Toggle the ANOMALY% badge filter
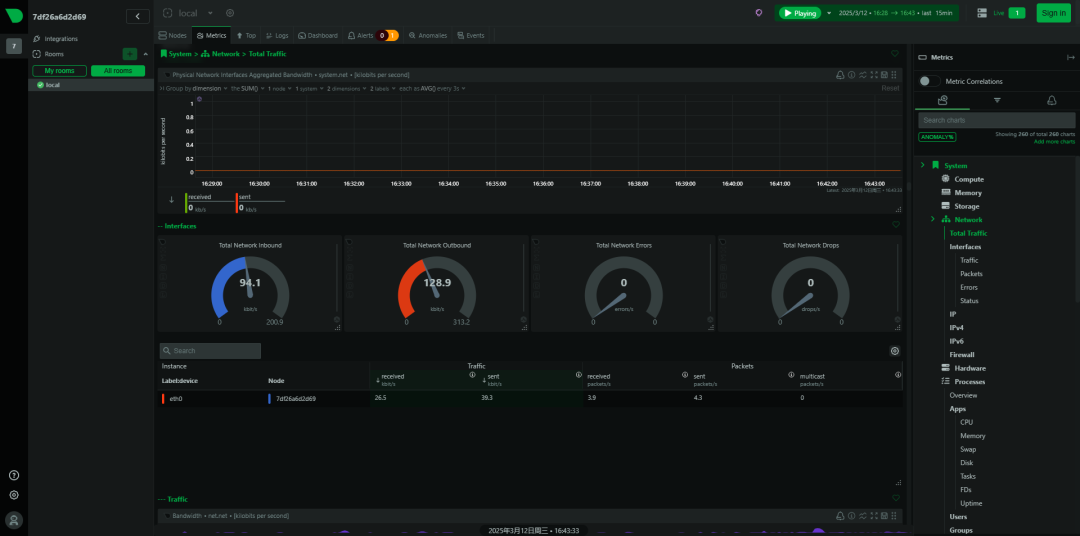Screen dimensions: 1080x536 [x=936, y=137]
